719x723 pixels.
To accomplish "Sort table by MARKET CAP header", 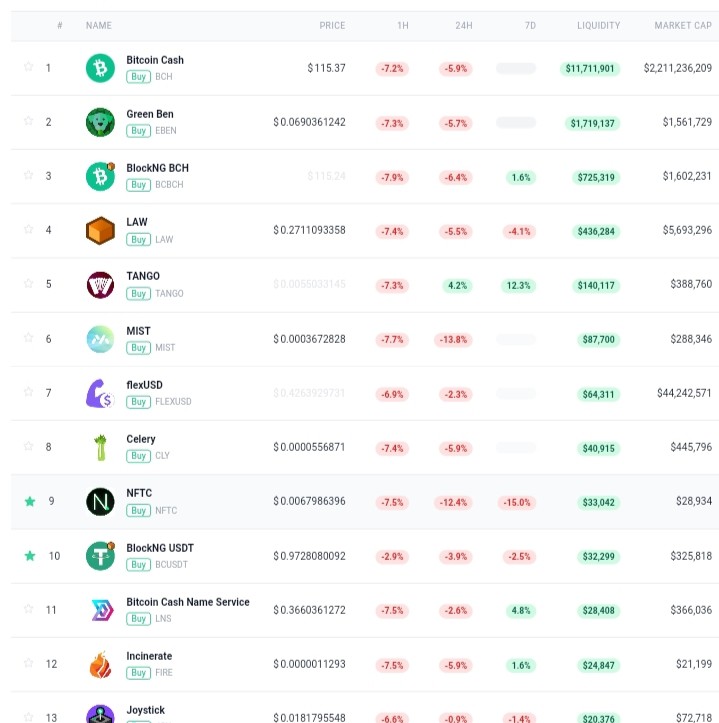I will [683, 26].
